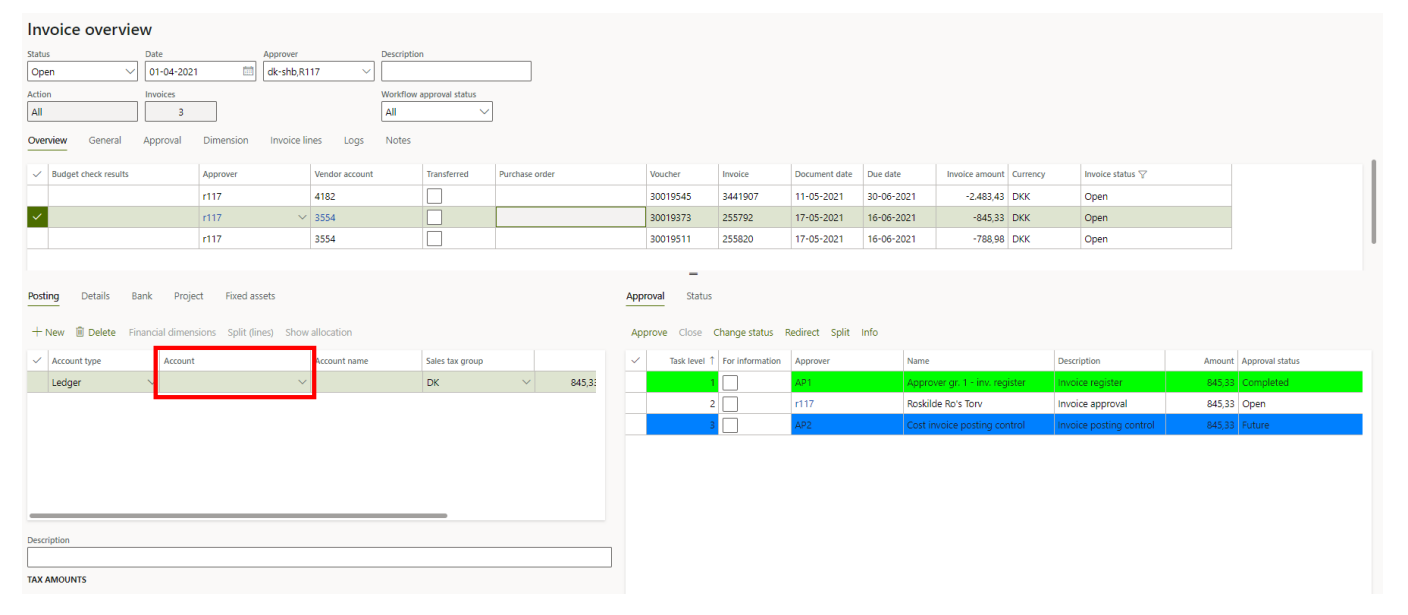Viewport: 1408px width, 615px height.
Task: Click the Redirect button in Approval panel
Action: [x=802, y=332]
